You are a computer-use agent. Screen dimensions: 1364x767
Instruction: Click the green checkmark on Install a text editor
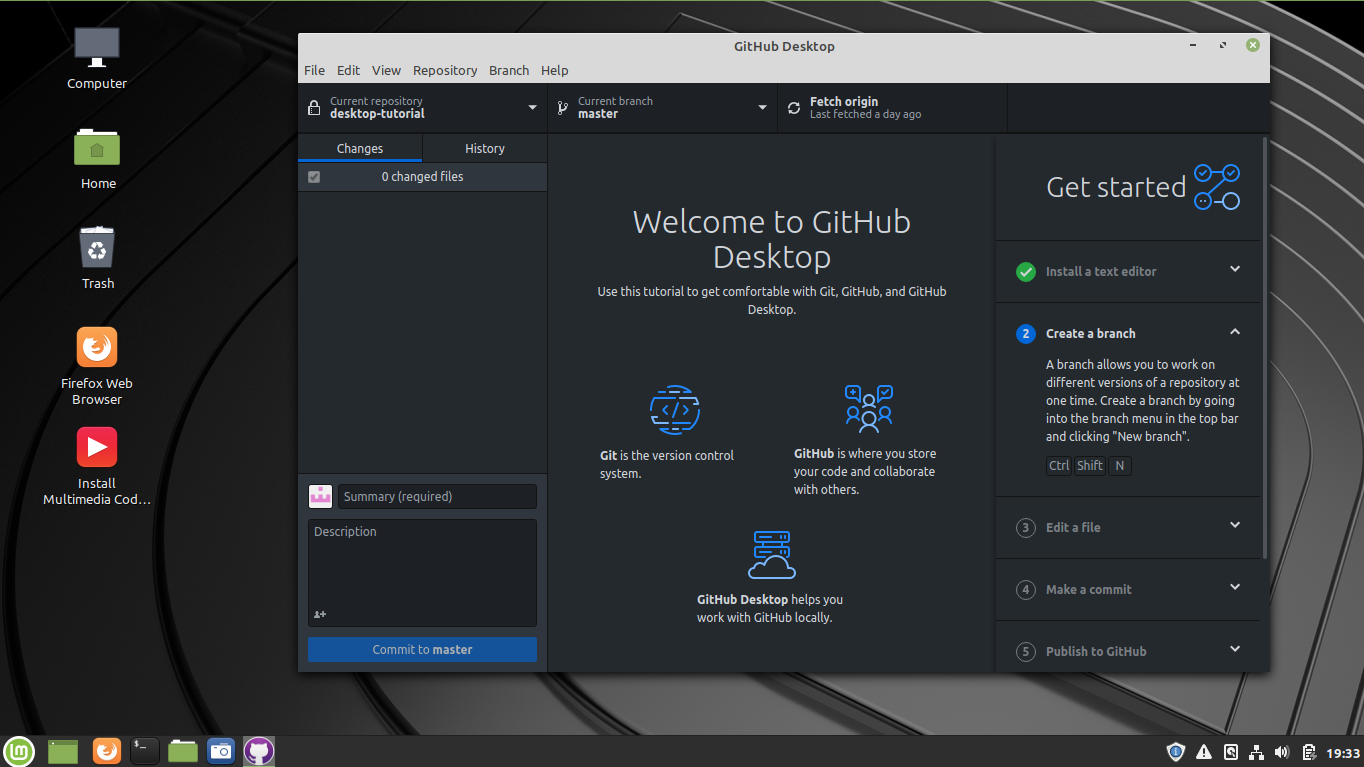pos(1025,271)
